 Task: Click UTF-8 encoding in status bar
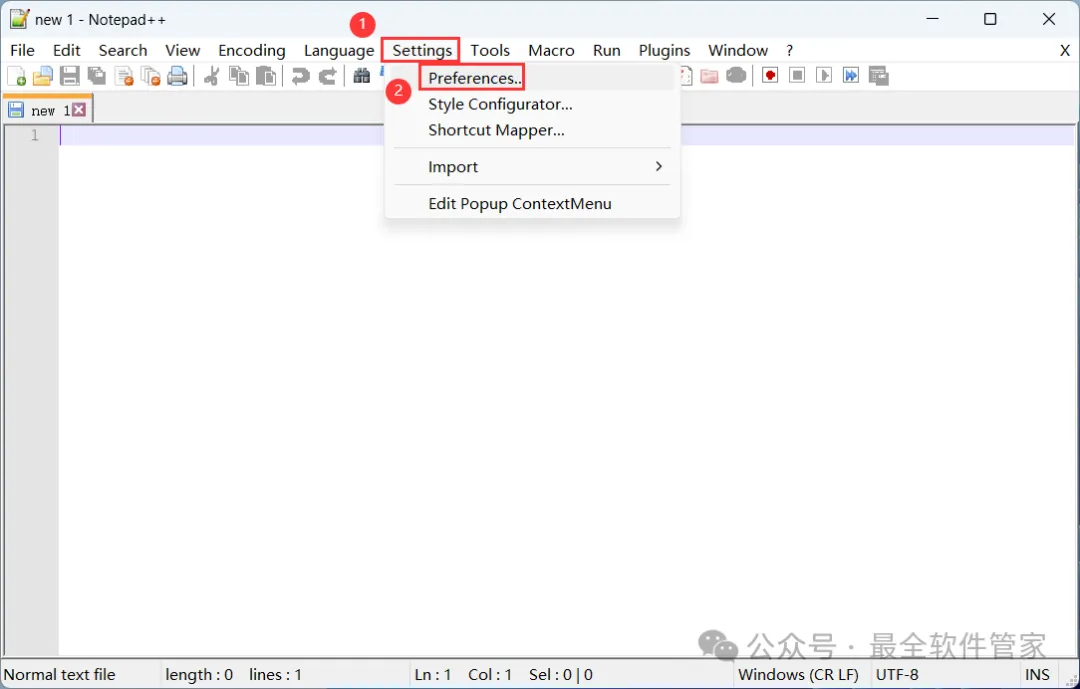pyautogui.click(x=897, y=675)
